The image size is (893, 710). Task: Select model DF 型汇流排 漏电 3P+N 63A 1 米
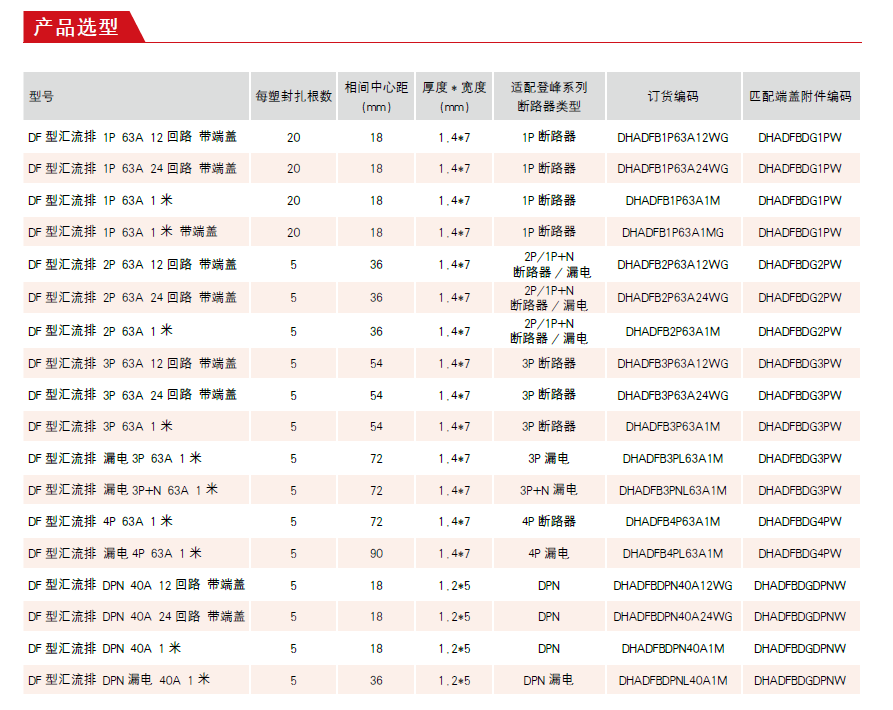[x=123, y=490]
